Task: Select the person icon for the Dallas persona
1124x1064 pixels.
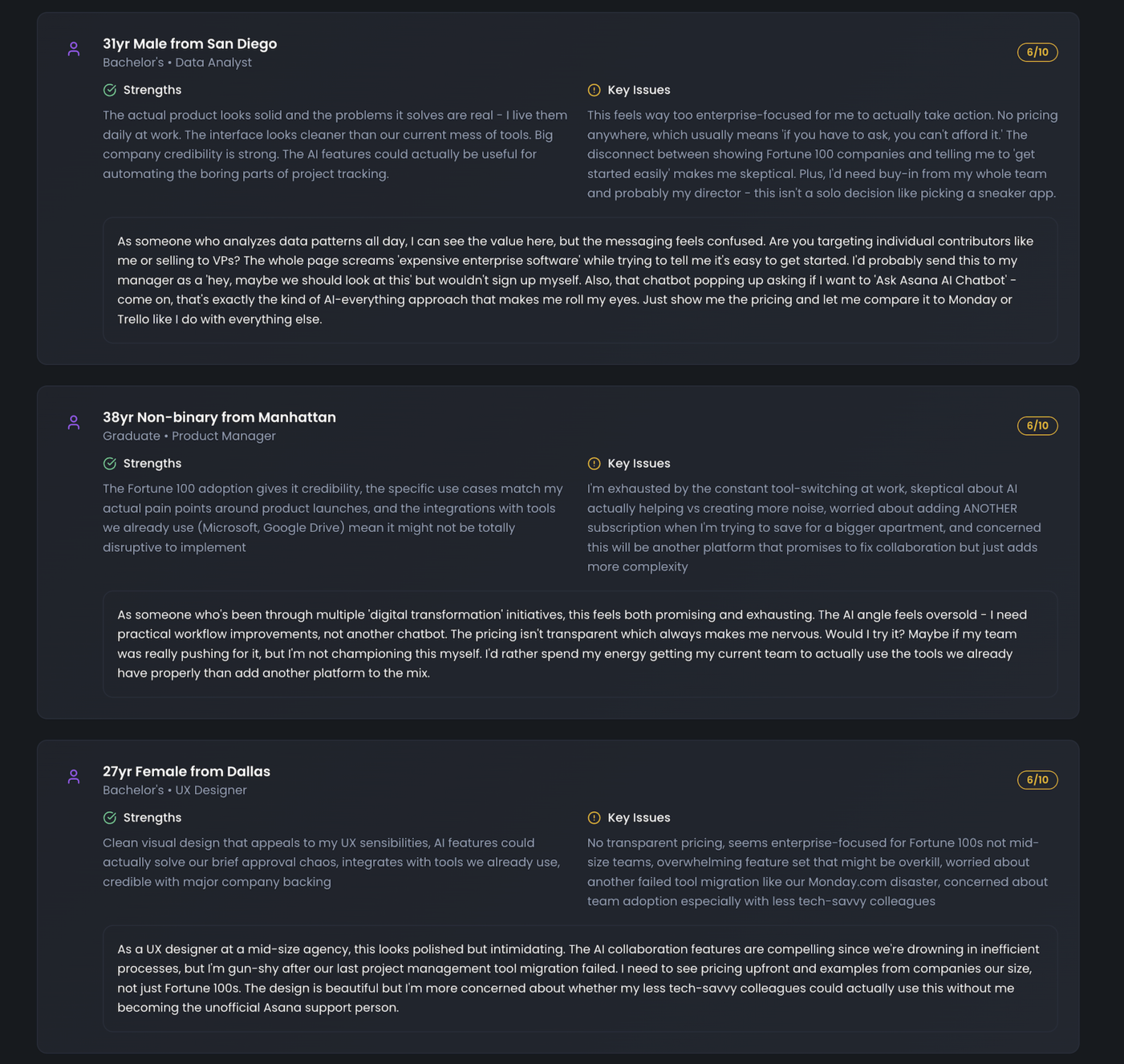Action: (x=74, y=777)
